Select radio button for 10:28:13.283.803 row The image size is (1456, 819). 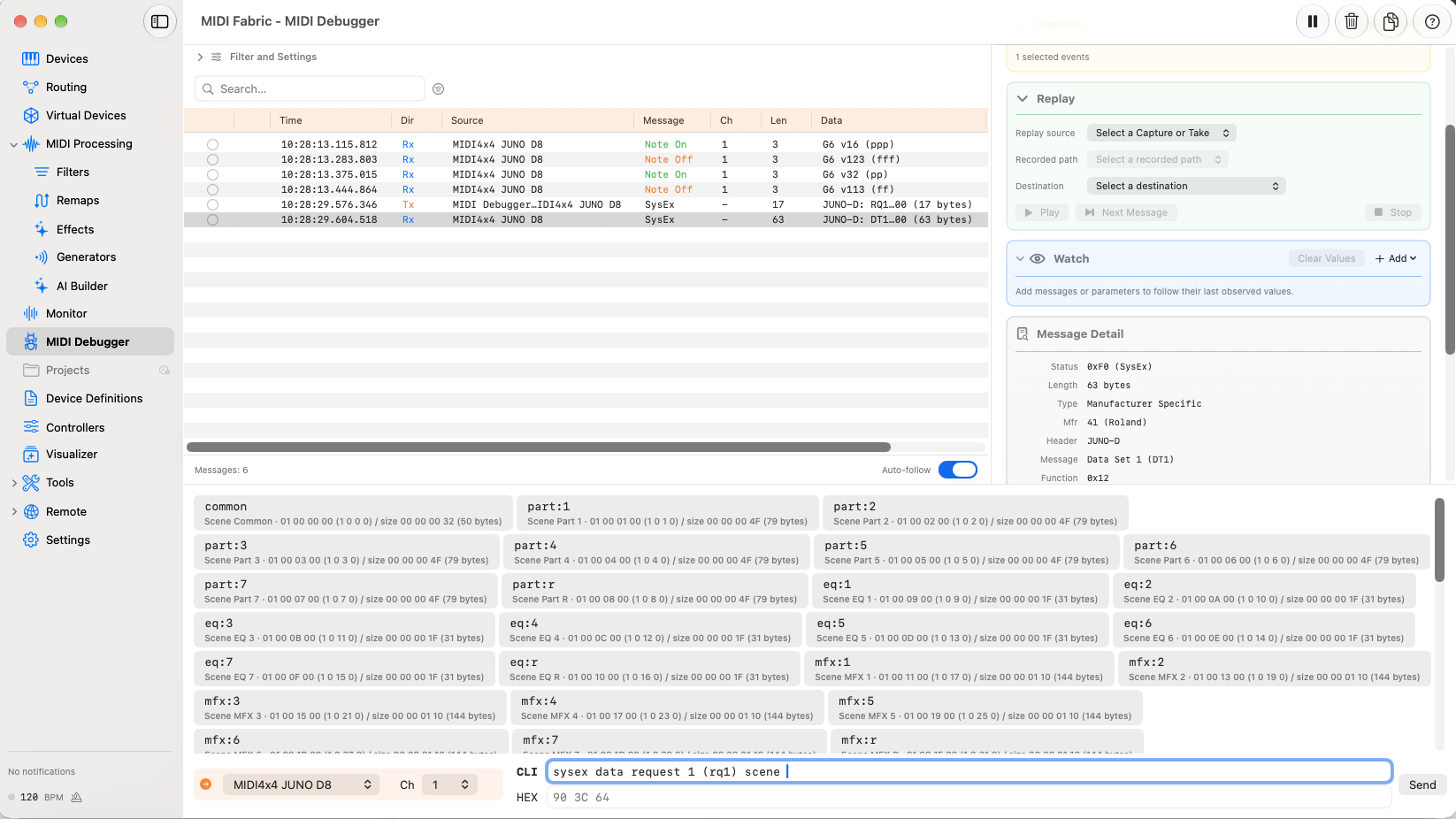[212, 159]
